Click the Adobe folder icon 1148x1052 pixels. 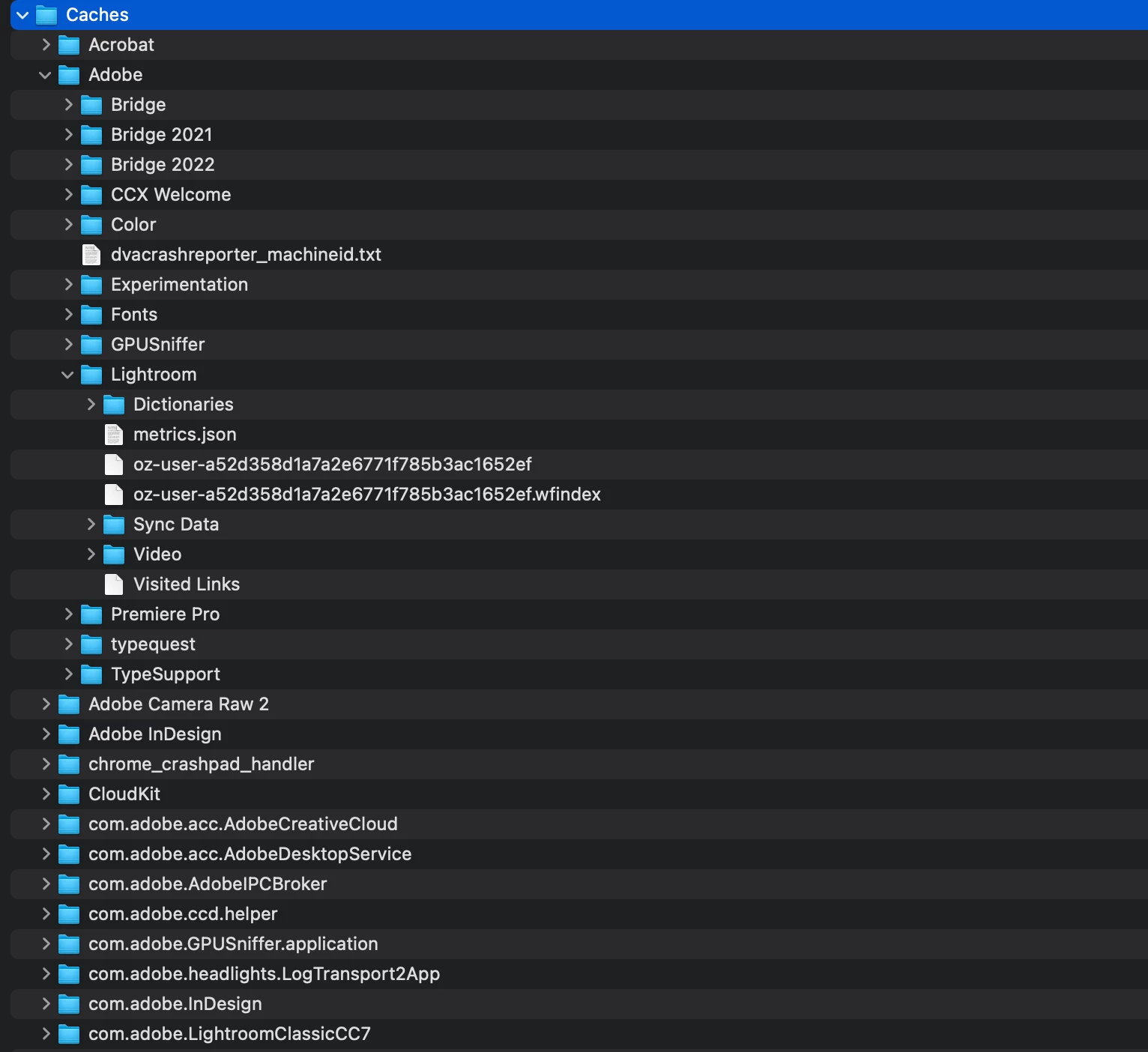[x=69, y=75]
